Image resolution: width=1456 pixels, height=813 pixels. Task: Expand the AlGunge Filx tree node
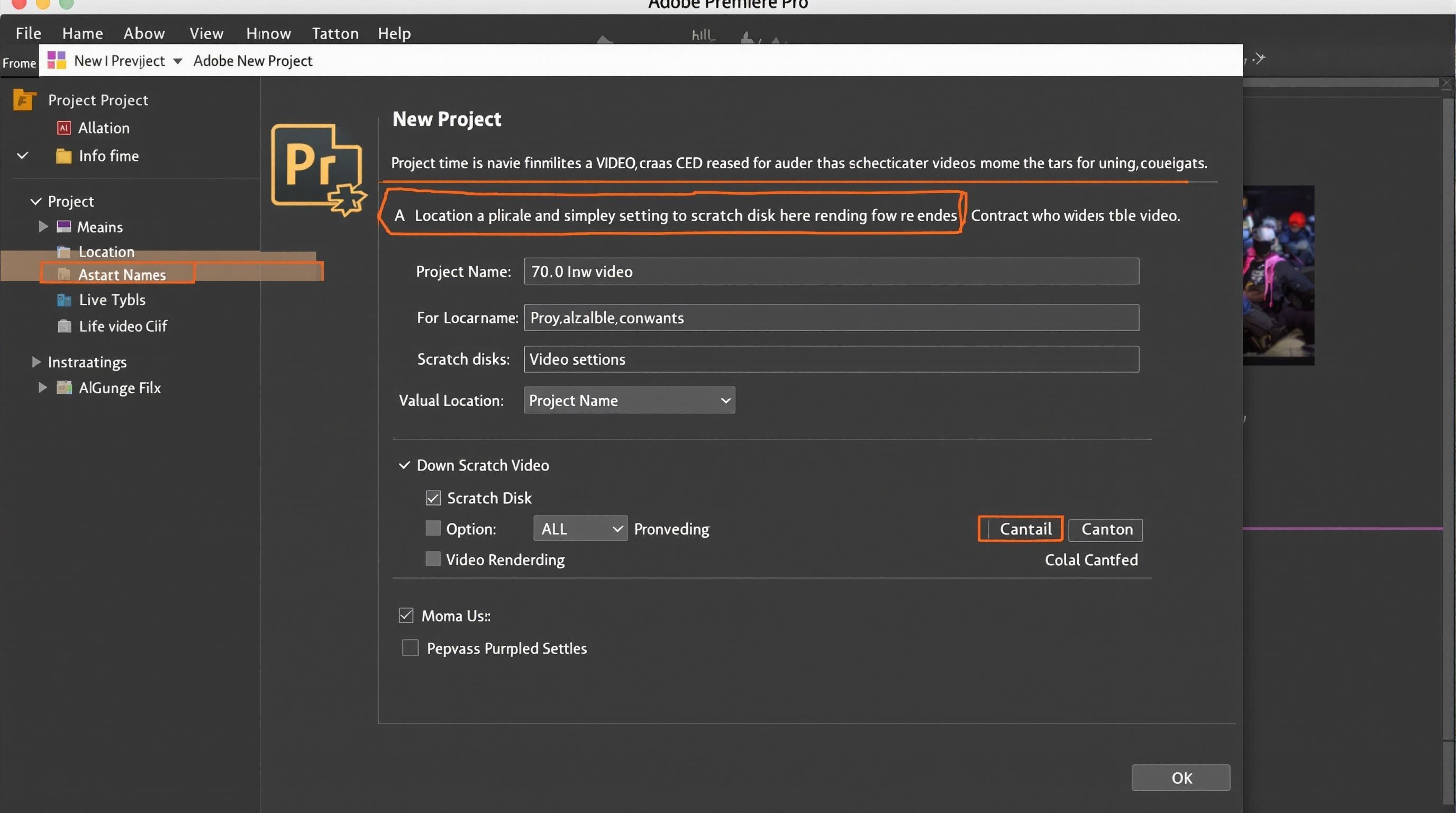(x=42, y=388)
